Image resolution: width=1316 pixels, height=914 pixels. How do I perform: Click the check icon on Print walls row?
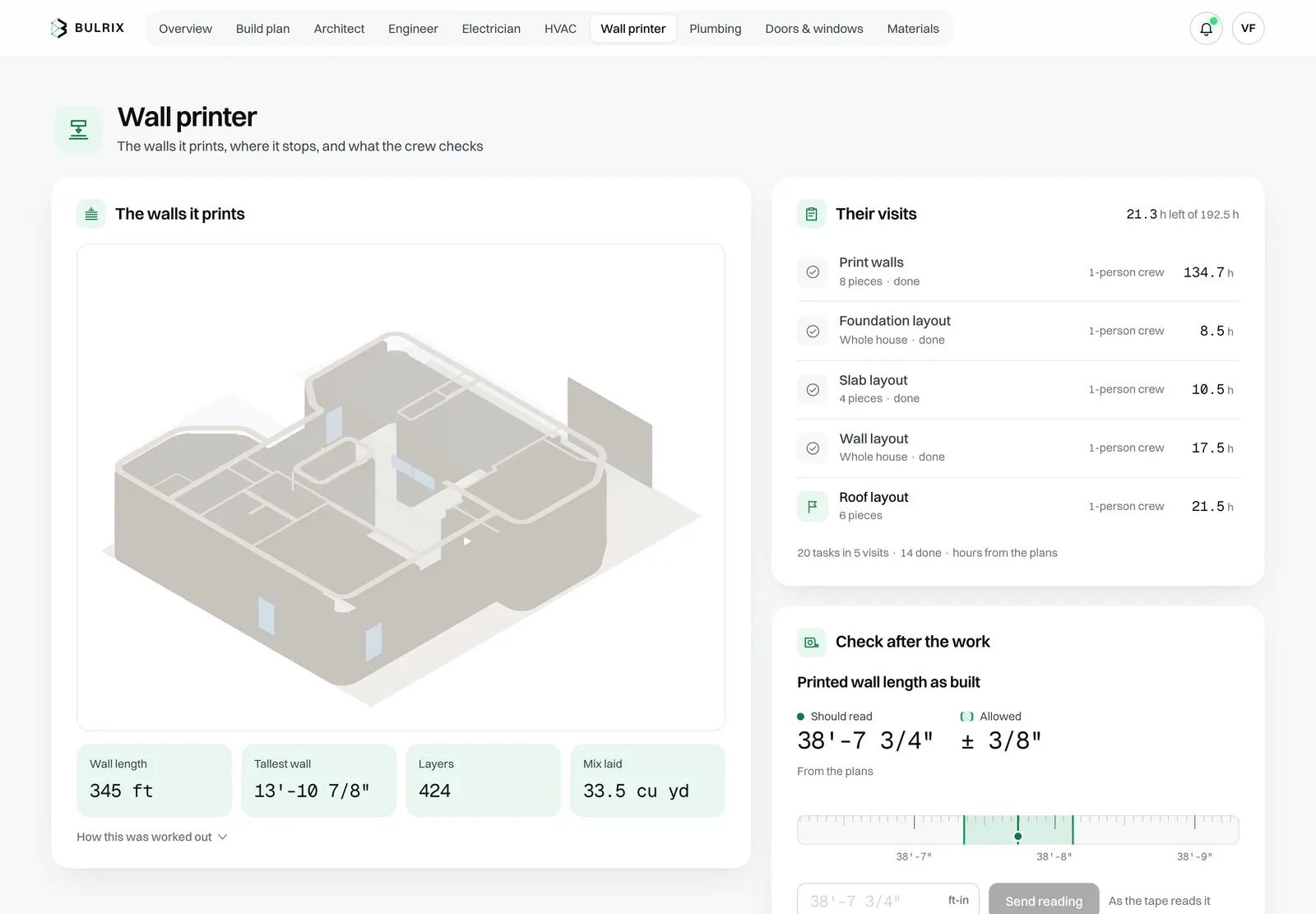click(813, 272)
